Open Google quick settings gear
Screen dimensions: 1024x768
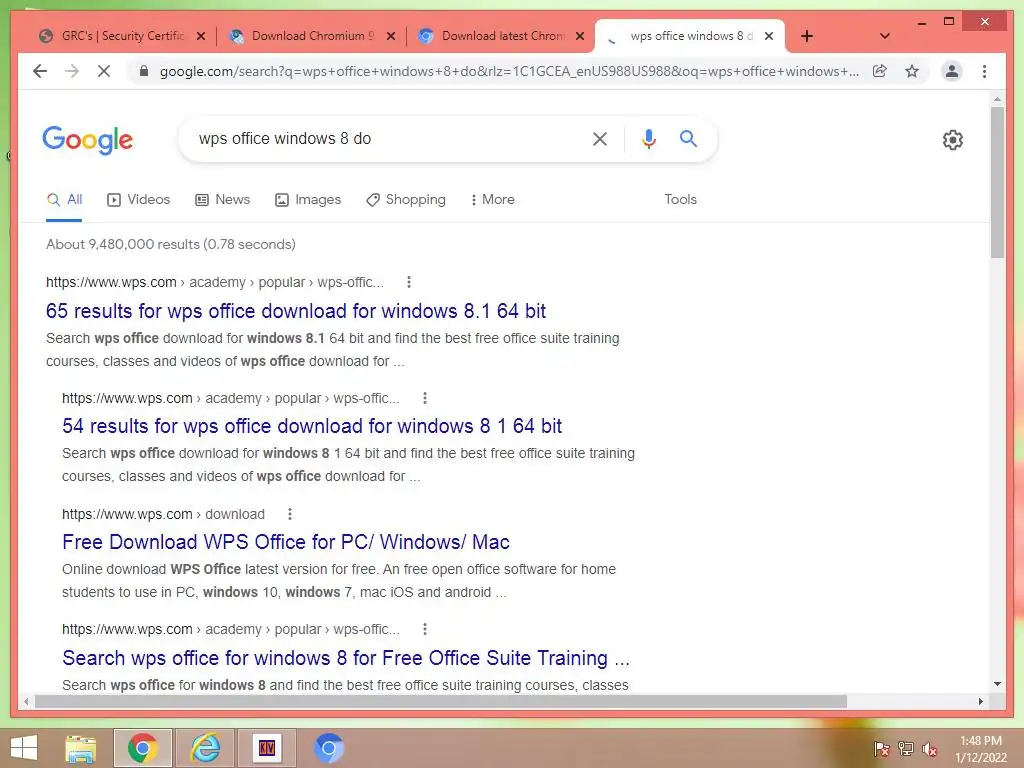953,140
